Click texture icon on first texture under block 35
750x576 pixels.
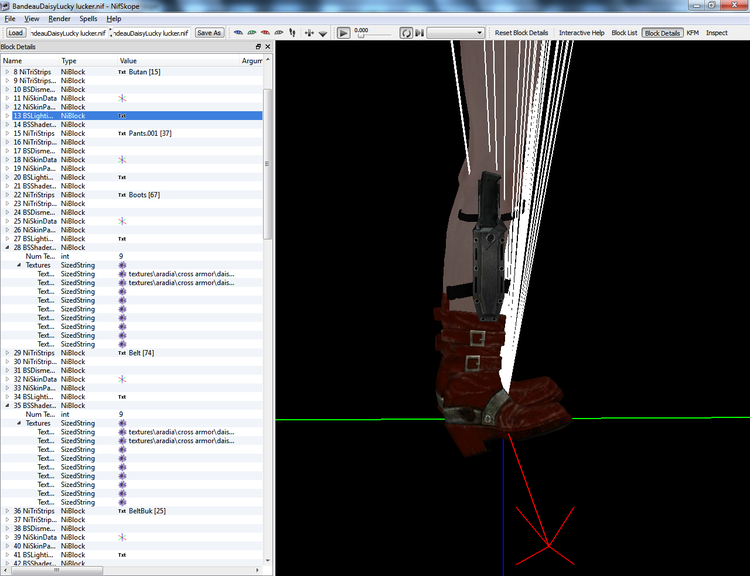(122, 432)
